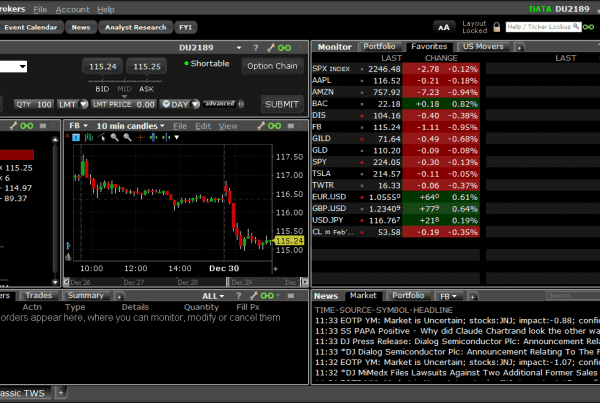Image resolution: width=600 pixels, height=403 pixels.
Task: Click MID on bid-ask price slider
Action: point(124,89)
